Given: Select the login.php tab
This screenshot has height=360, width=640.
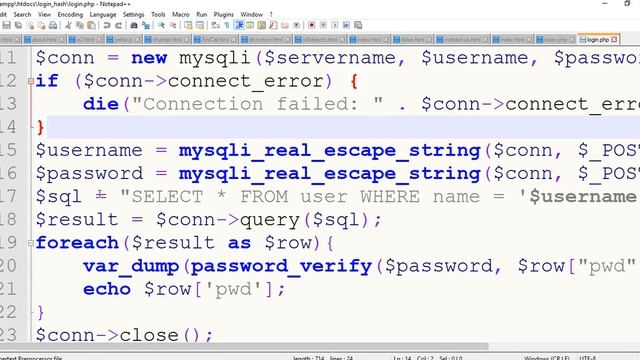Looking at the screenshot, I should coord(598,40).
